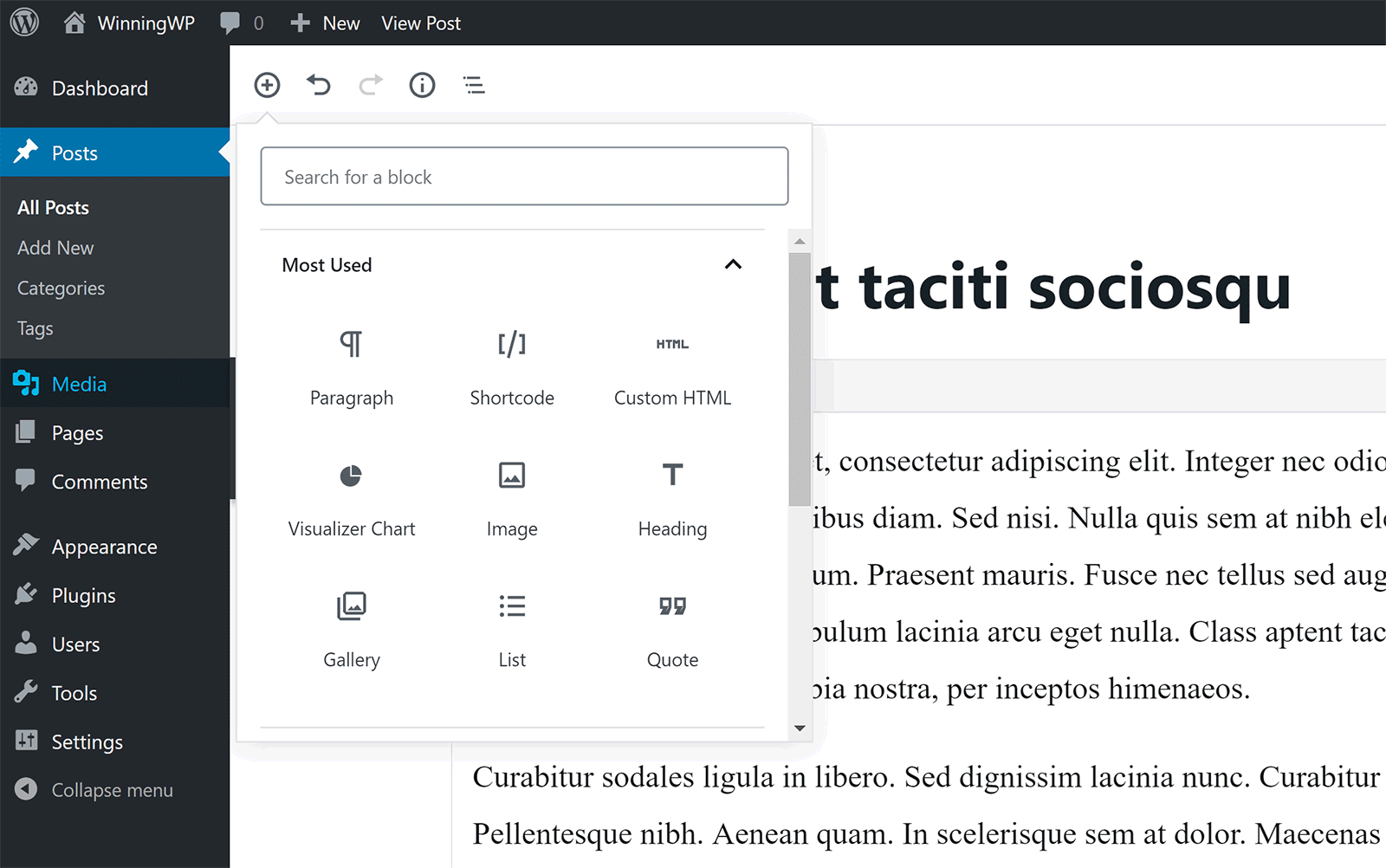1386x868 pixels.
Task: Toggle the Add block inserter button
Action: tap(267, 85)
